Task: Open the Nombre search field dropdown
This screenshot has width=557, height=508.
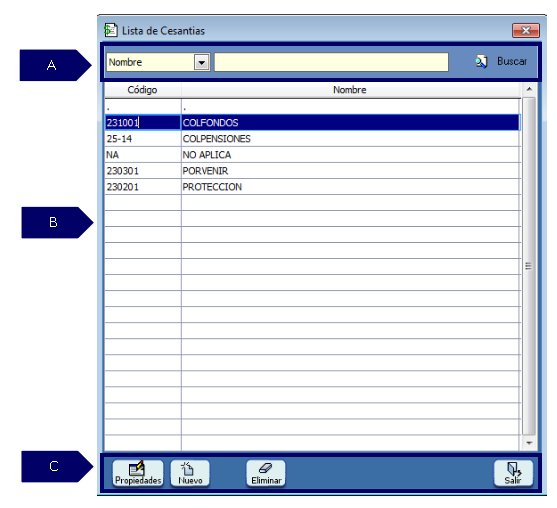Action: tap(202, 62)
